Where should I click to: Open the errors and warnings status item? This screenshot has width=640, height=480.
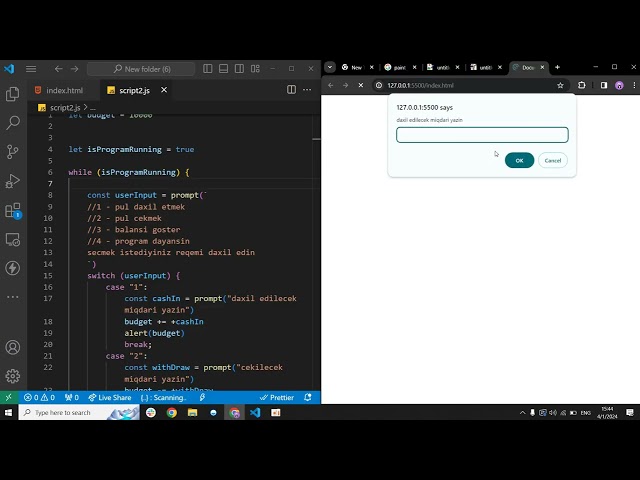pyautogui.click(x=39, y=398)
